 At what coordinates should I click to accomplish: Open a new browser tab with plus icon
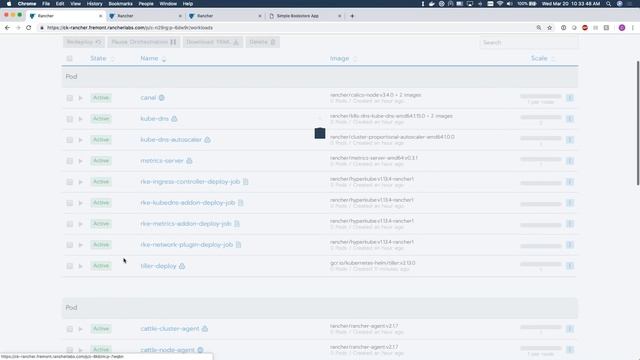352,16
